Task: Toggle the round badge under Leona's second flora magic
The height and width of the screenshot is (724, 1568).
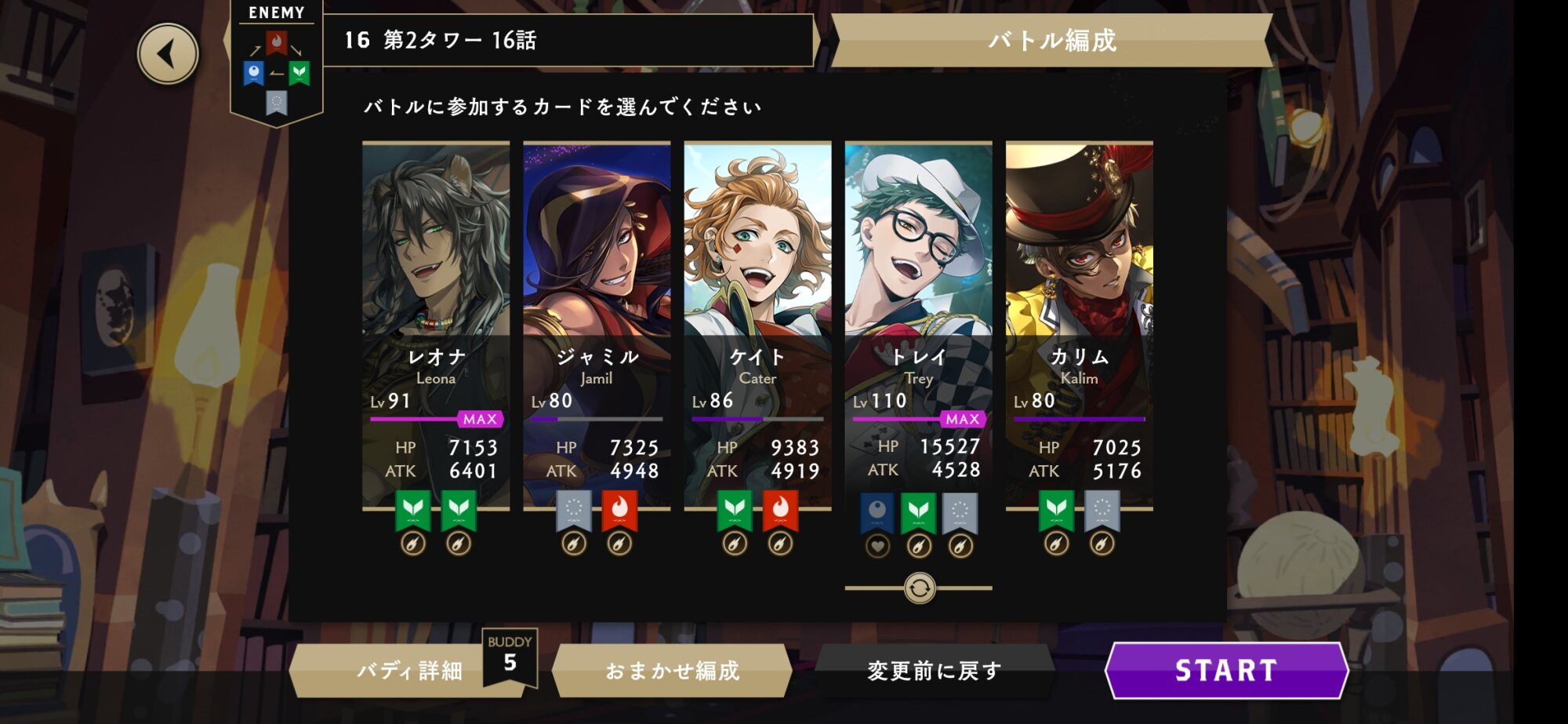Action: click(459, 544)
